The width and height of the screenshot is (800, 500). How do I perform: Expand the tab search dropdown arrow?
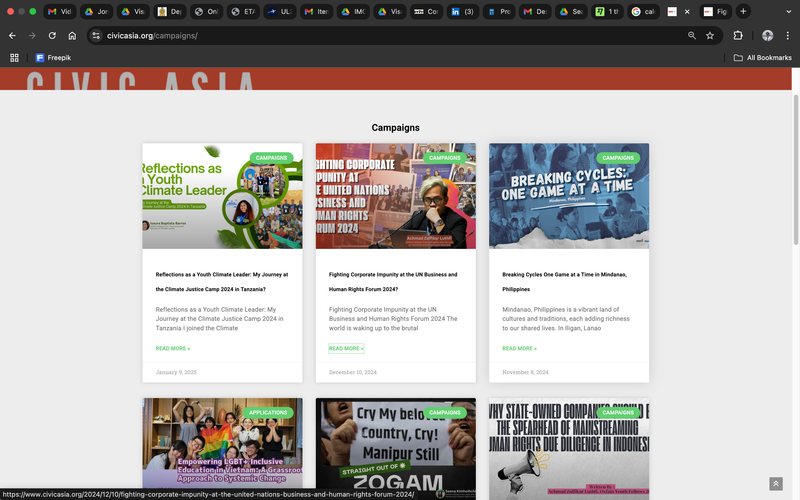788,11
